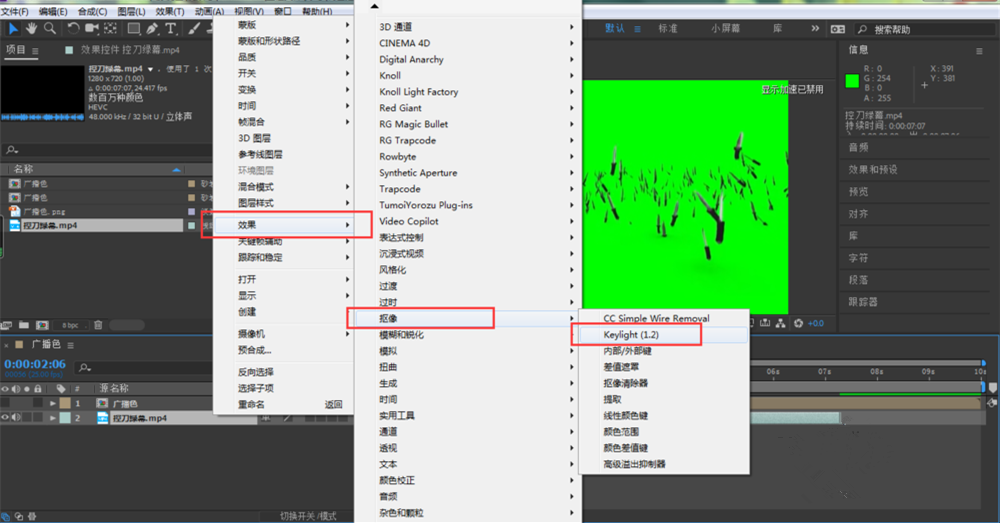Select Keylight (1.2) effect
Screen dimensions: 1000x523
pyautogui.click(x=663, y=335)
